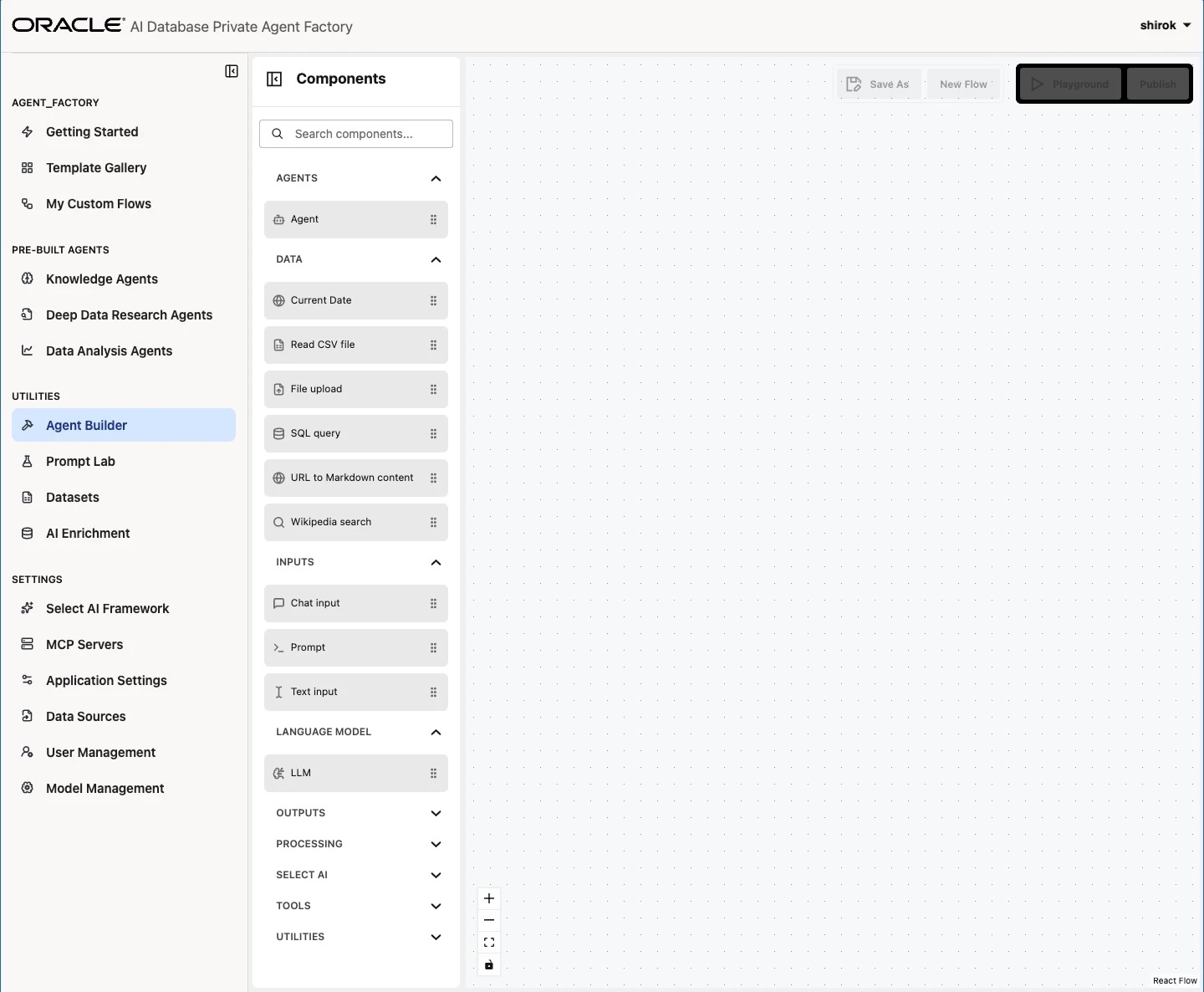The height and width of the screenshot is (992, 1204).
Task: Expand the TOOLS section
Action: tap(436, 907)
